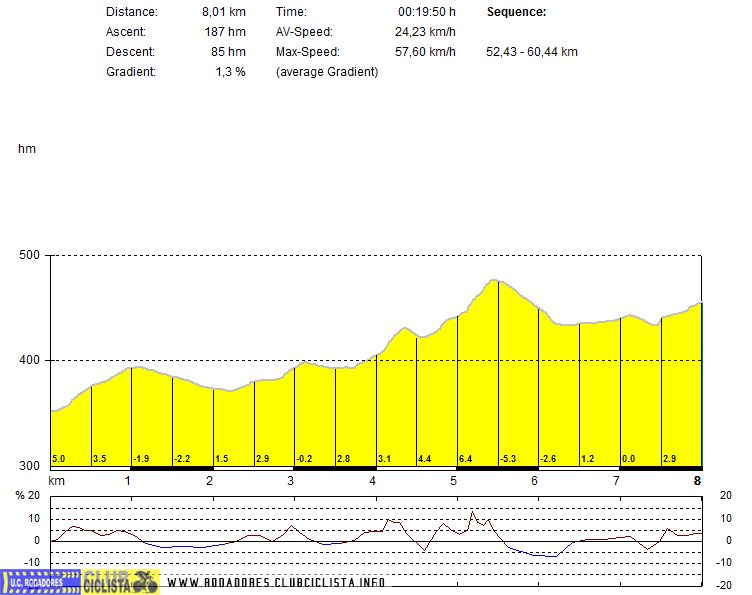752x595 pixels.
Task: Click the Max-Speed 57,60 km/h value
Action: (x=425, y=52)
